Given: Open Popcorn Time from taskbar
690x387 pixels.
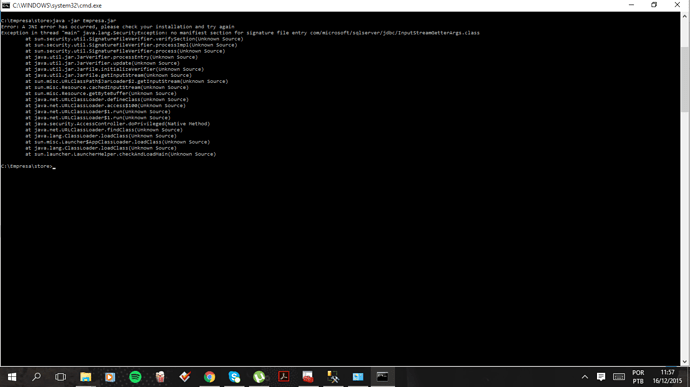Looking at the screenshot, I should click(x=160, y=377).
